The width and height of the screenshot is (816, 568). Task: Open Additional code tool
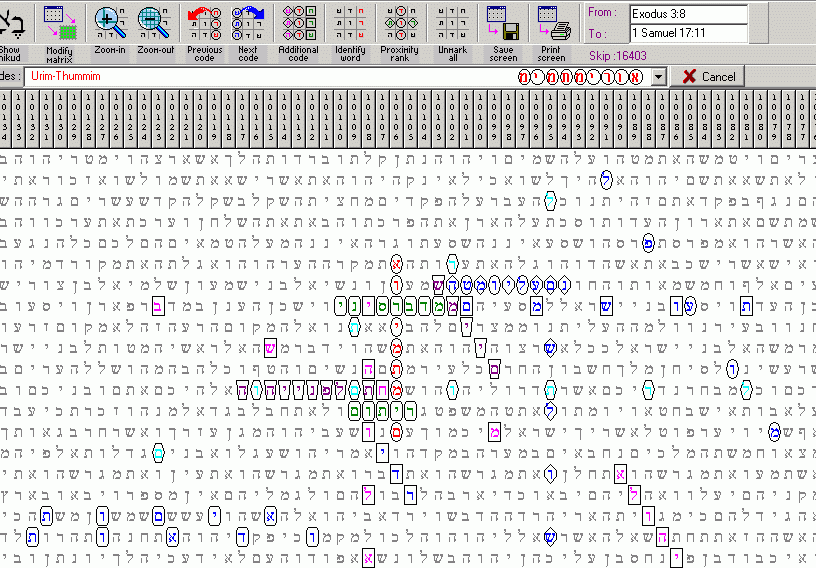click(x=299, y=23)
